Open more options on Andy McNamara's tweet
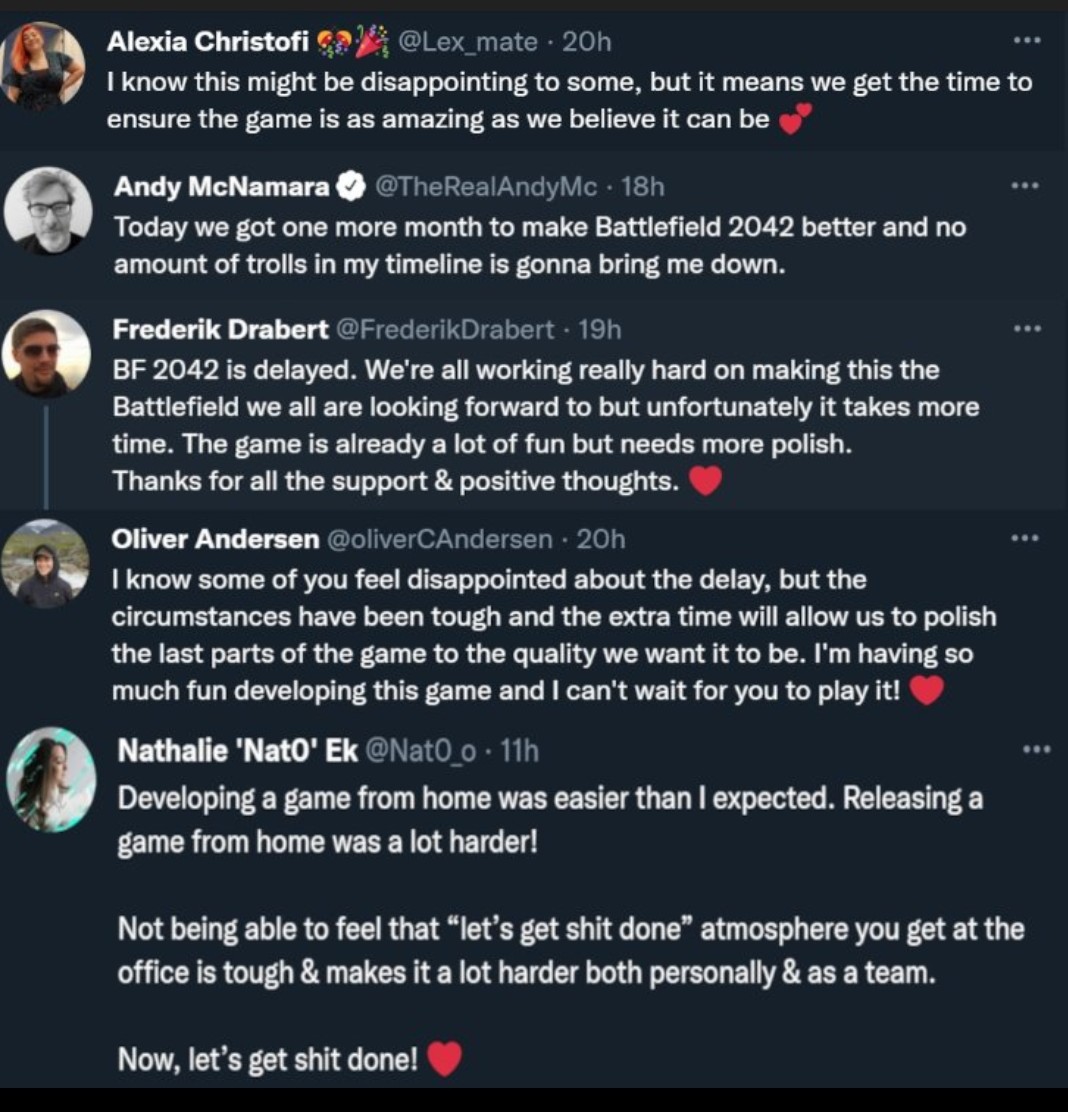The height and width of the screenshot is (1112, 1068). click(x=1026, y=186)
